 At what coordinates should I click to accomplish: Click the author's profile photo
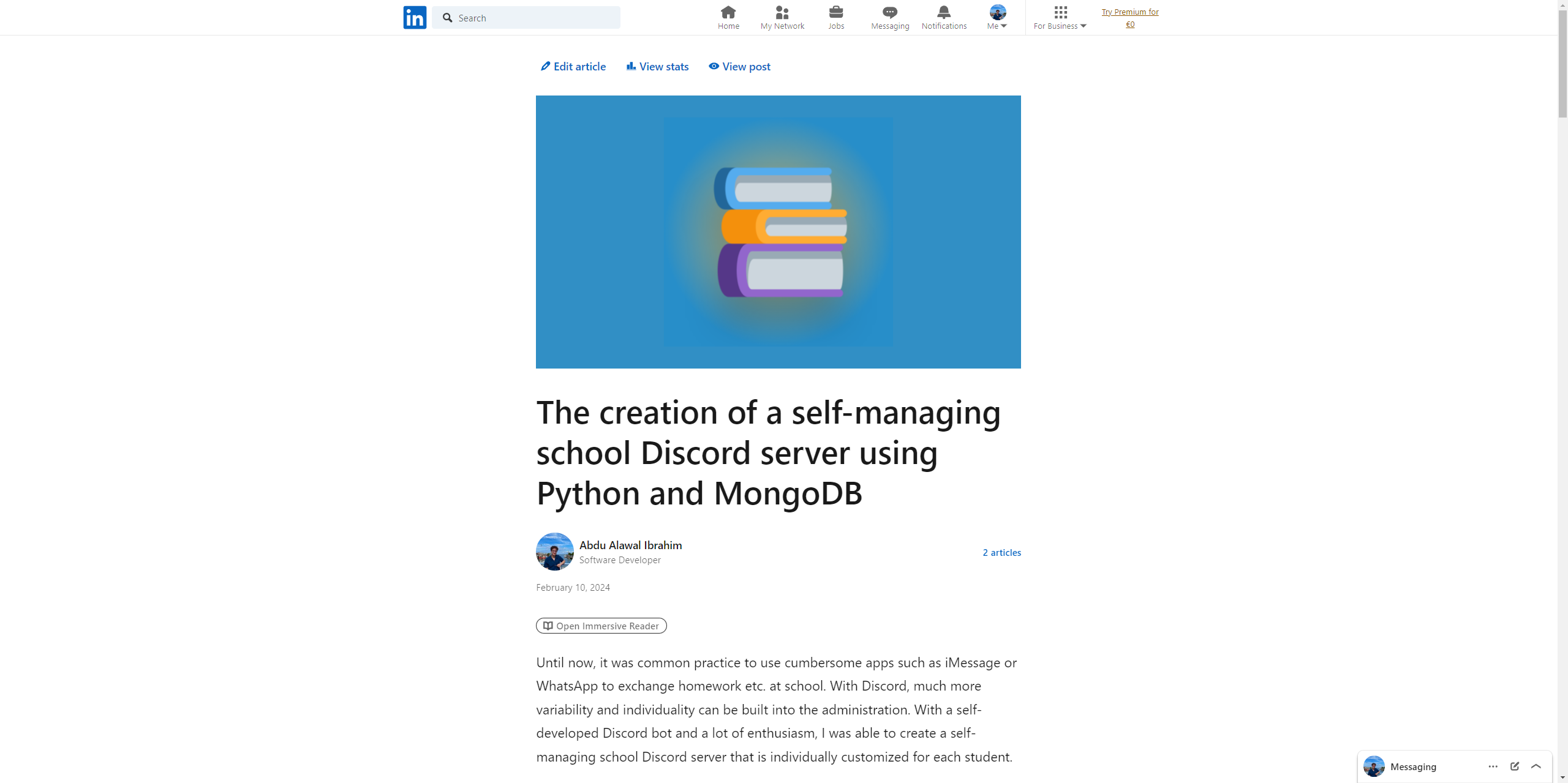(x=555, y=552)
